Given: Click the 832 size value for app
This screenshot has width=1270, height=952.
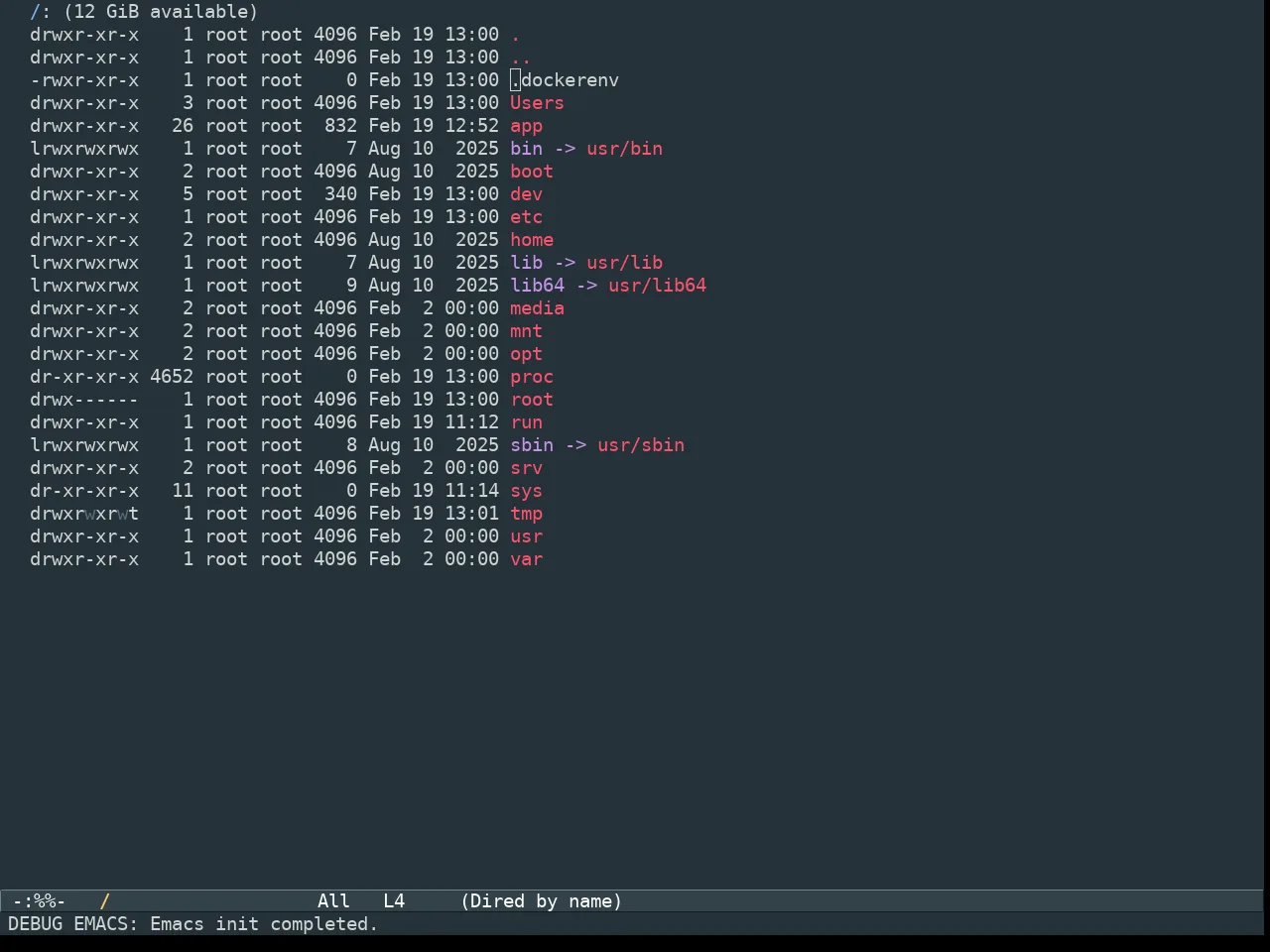Looking at the screenshot, I should [340, 126].
